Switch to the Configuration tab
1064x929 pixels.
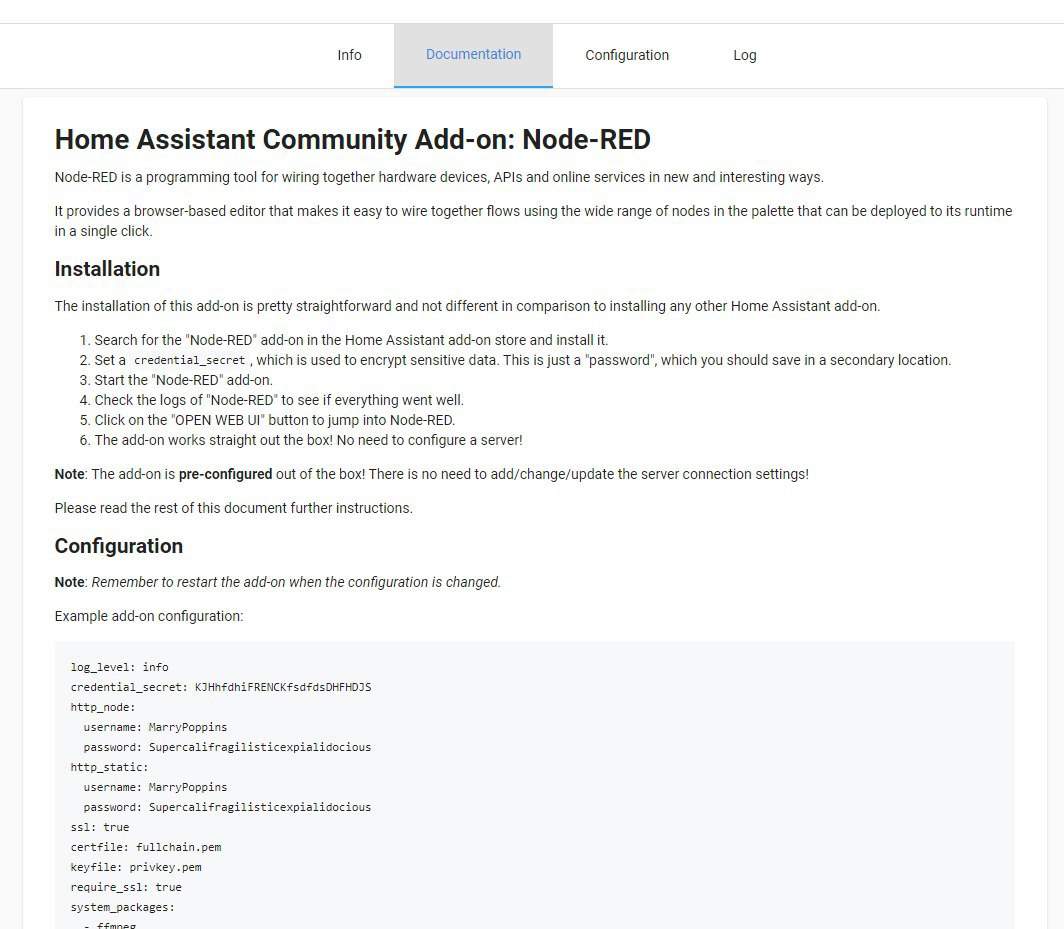(x=626, y=55)
